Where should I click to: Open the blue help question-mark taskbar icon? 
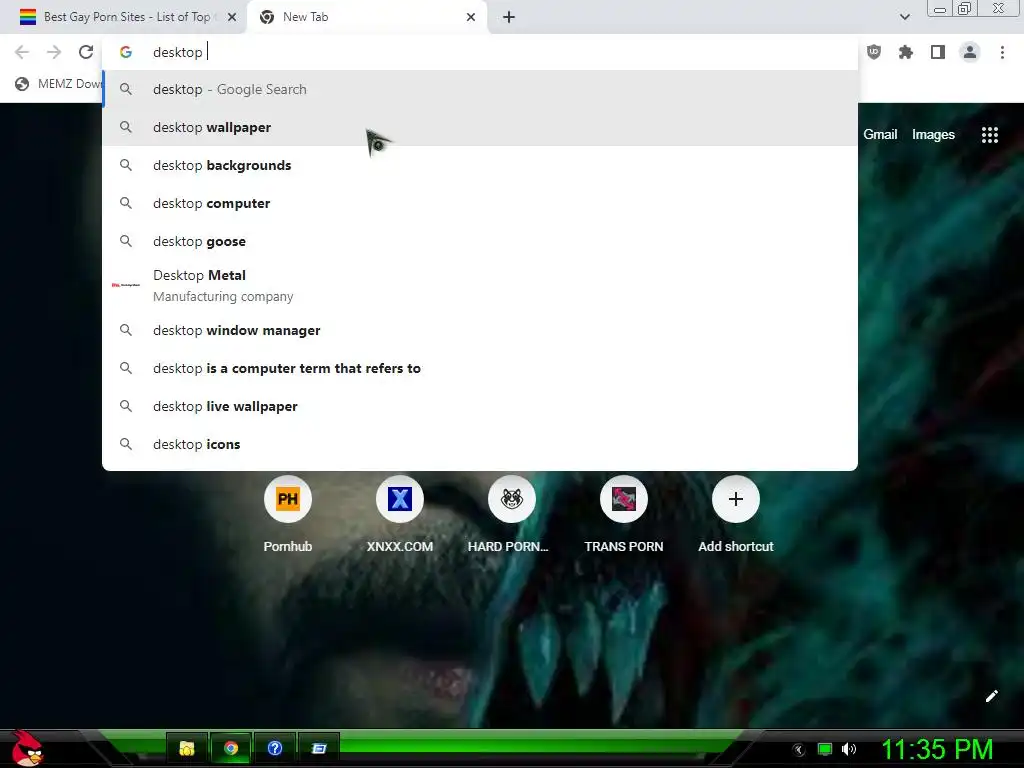(274, 748)
